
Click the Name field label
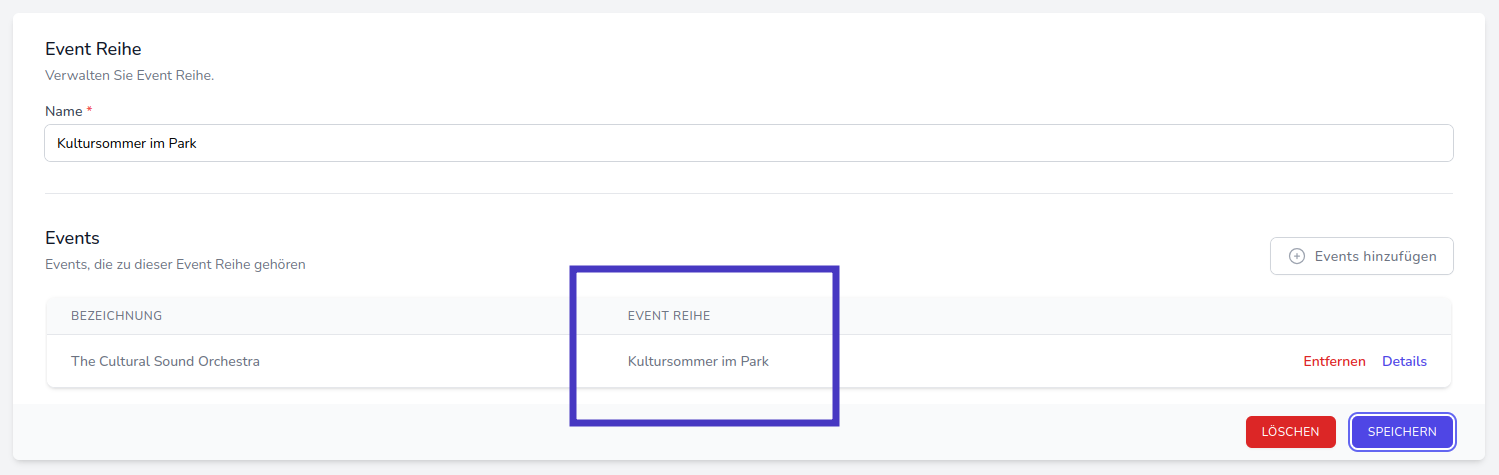(63, 111)
